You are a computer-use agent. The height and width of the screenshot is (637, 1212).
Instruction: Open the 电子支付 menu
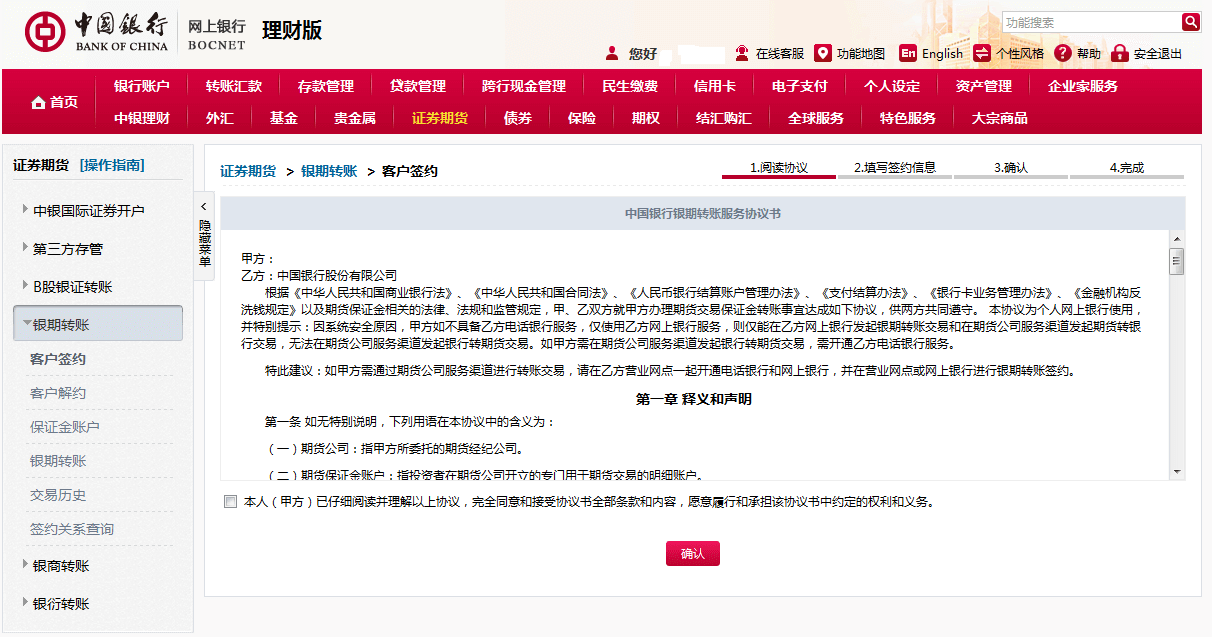(800, 86)
